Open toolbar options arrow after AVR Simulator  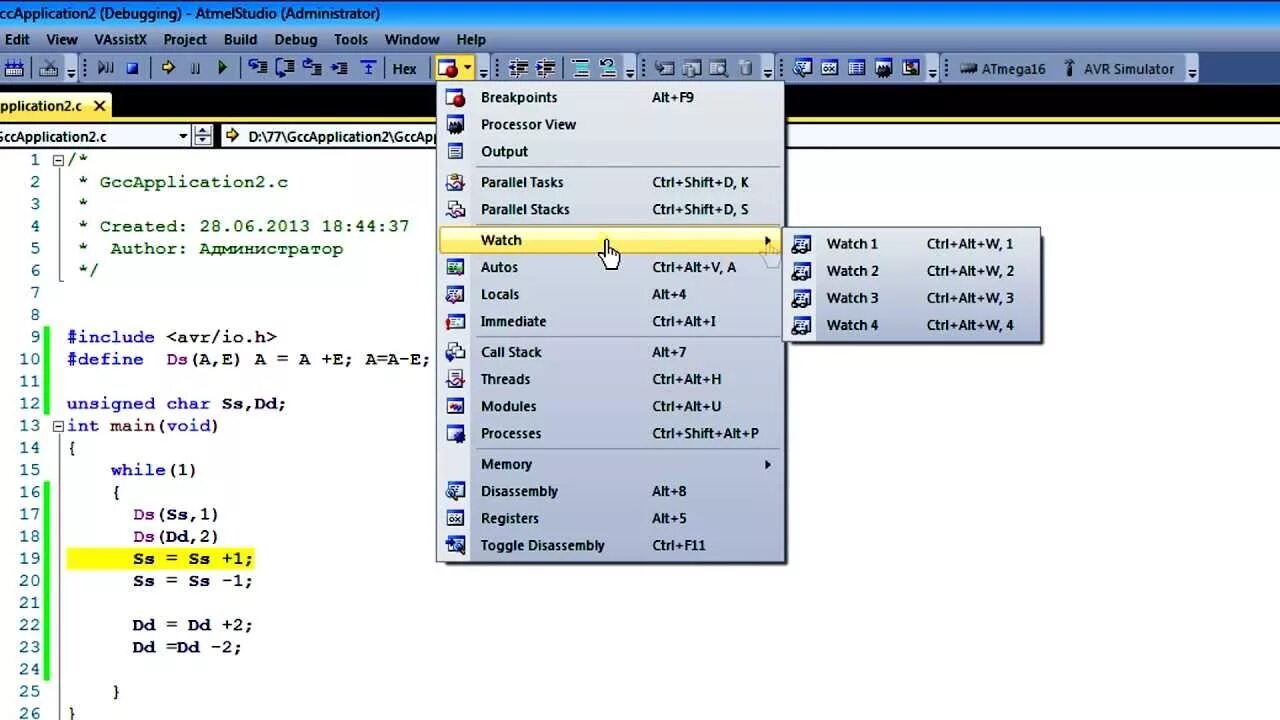[x=1191, y=70]
